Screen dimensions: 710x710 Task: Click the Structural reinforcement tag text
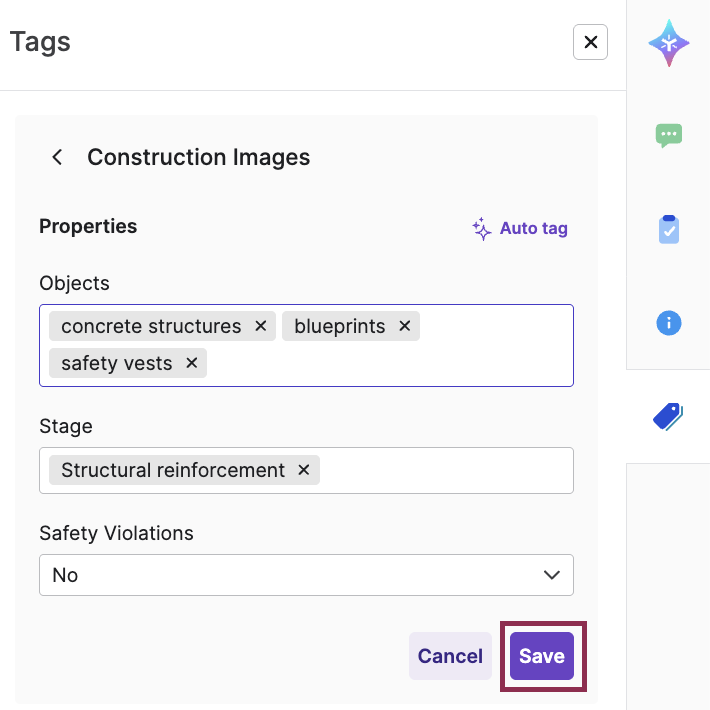173,470
